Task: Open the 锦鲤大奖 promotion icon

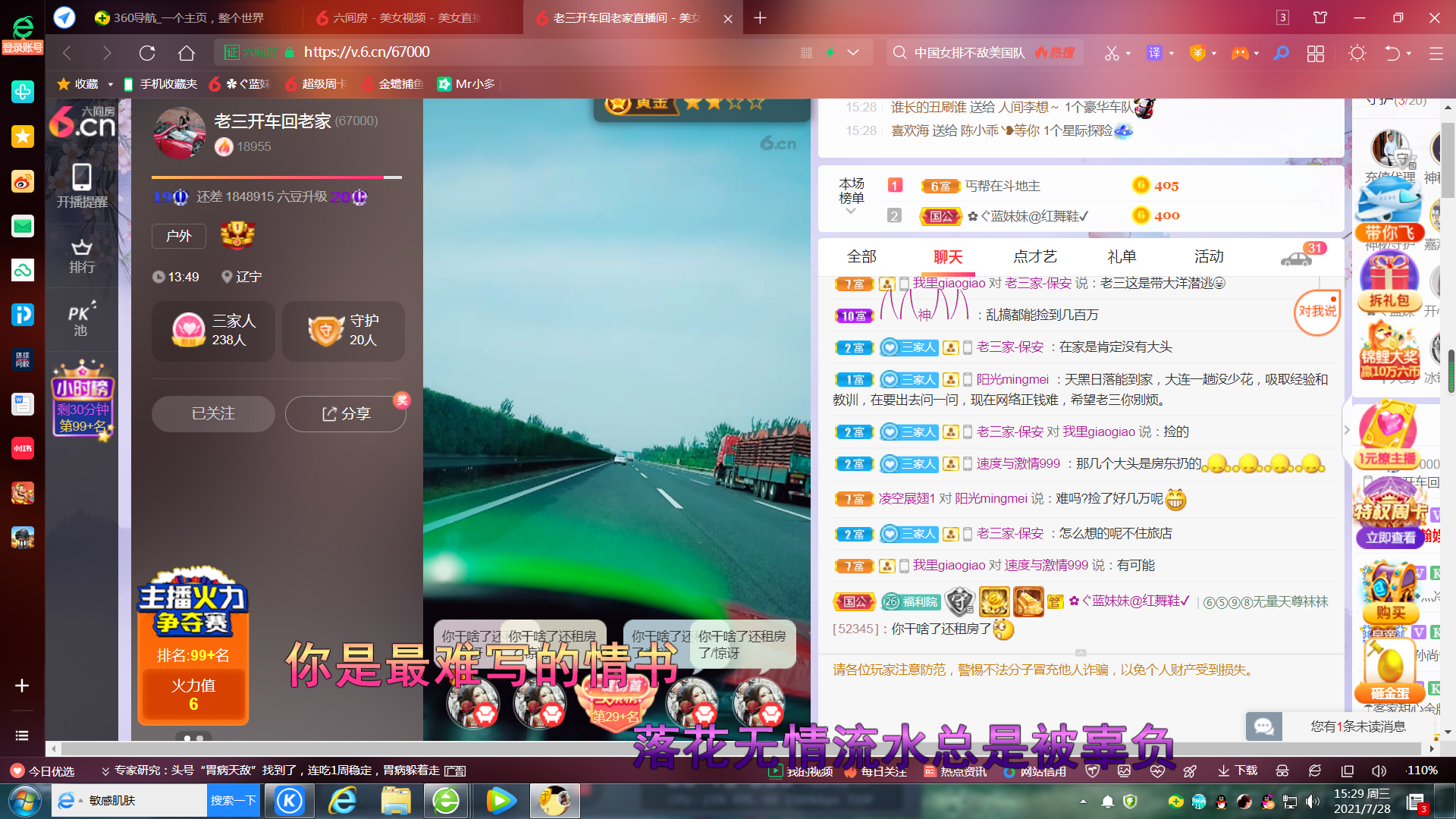Action: (1389, 350)
